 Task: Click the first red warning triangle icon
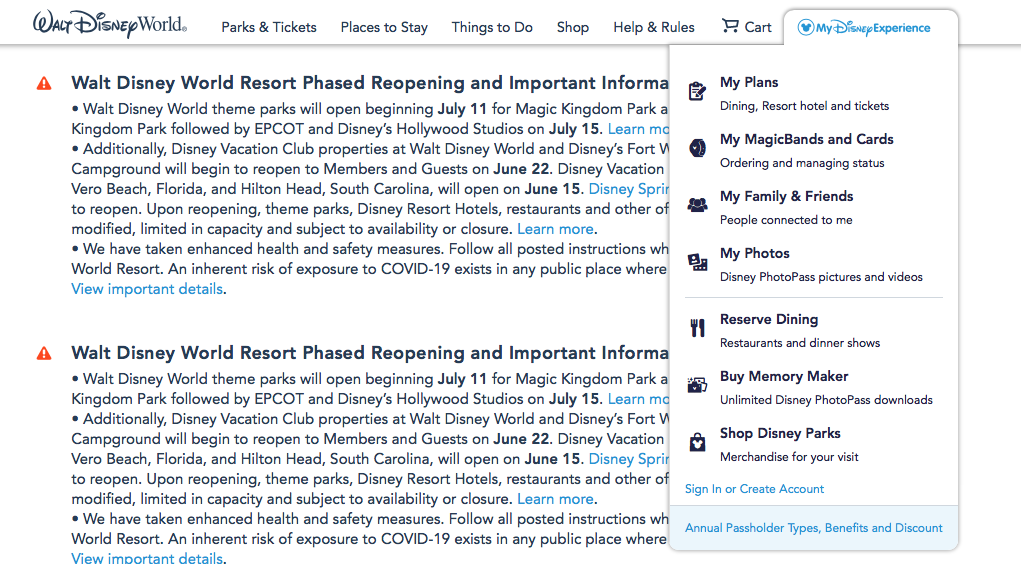pos(44,83)
